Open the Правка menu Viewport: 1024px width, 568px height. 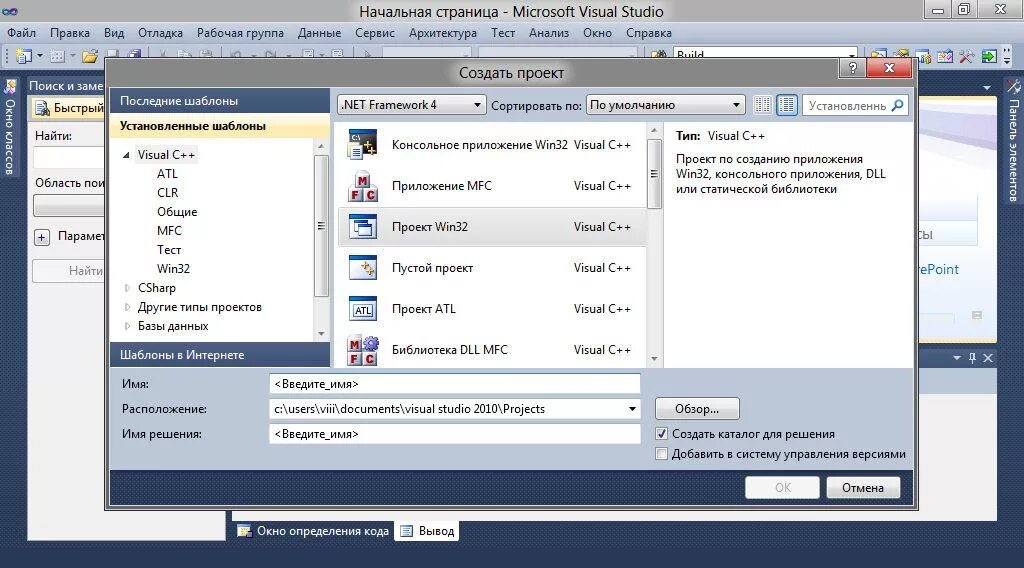coord(70,33)
